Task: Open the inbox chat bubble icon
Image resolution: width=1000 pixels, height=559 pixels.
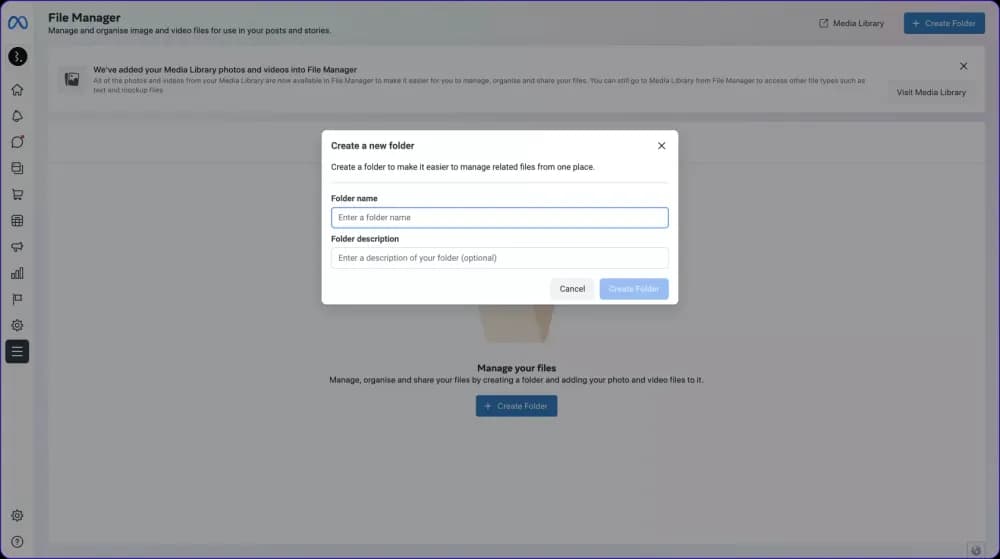Action: click(x=17, y=142)
